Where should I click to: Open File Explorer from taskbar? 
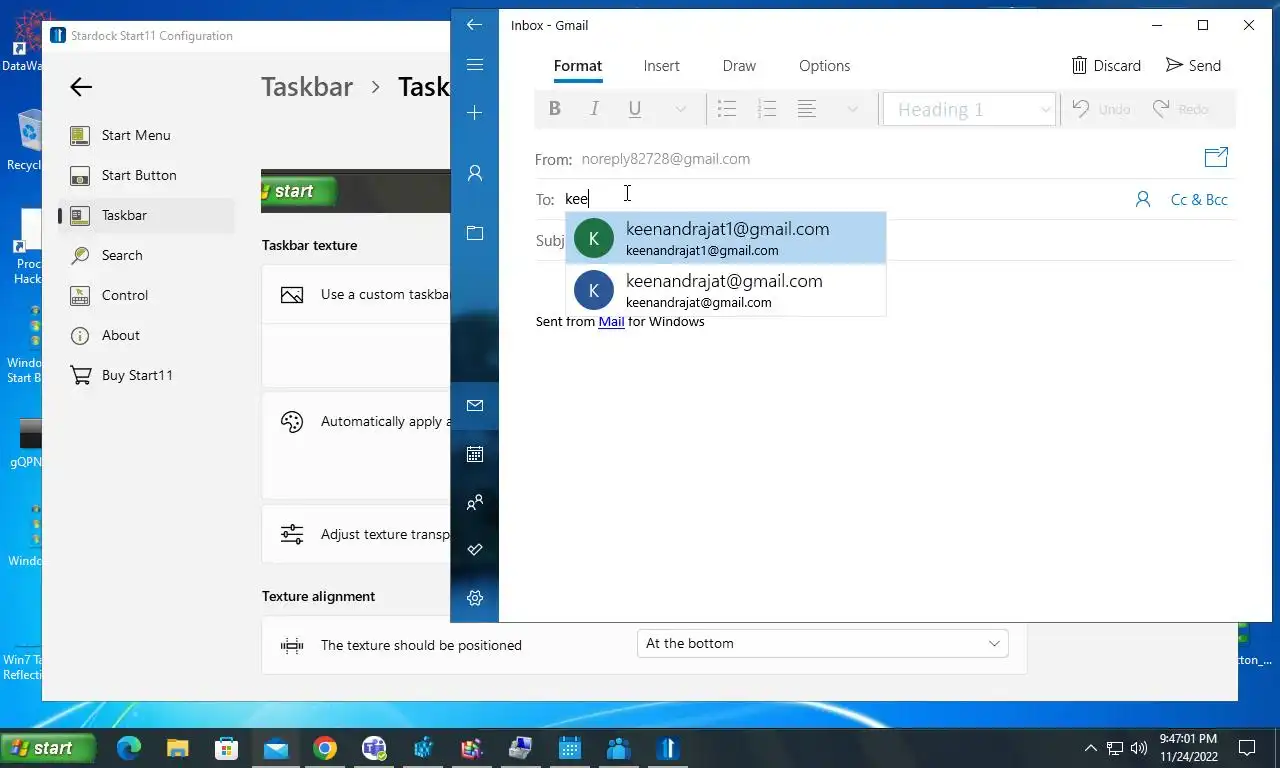[178, 748]
